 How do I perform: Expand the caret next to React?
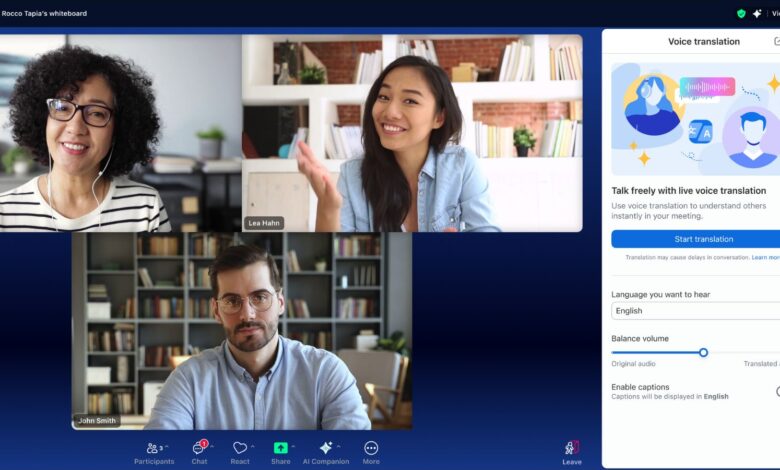coord(253,446)
